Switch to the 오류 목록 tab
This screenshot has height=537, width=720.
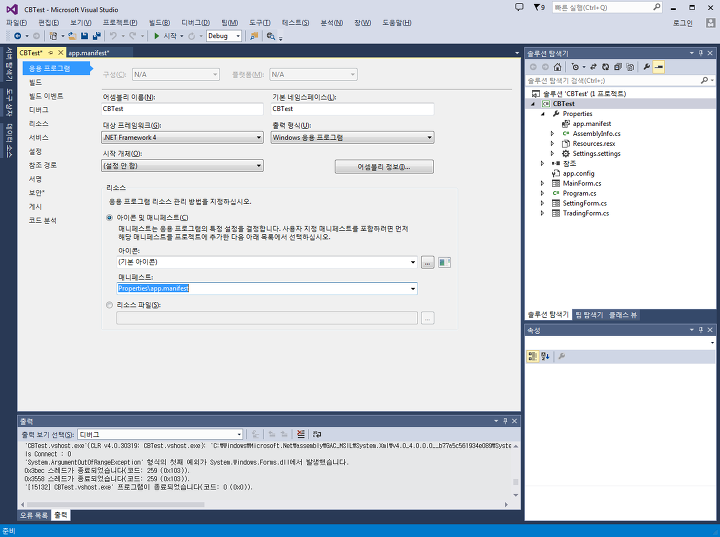tap(34, 515)
